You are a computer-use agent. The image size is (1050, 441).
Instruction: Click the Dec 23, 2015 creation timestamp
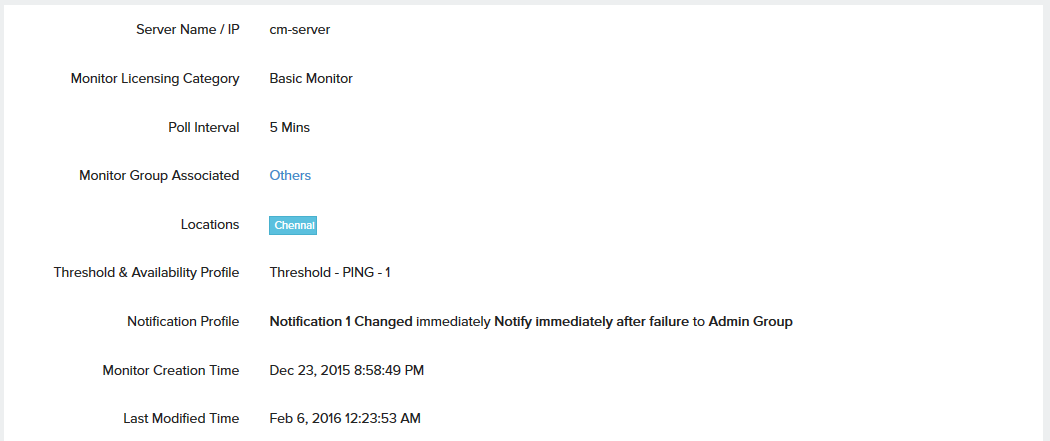(x=347, y=371)
